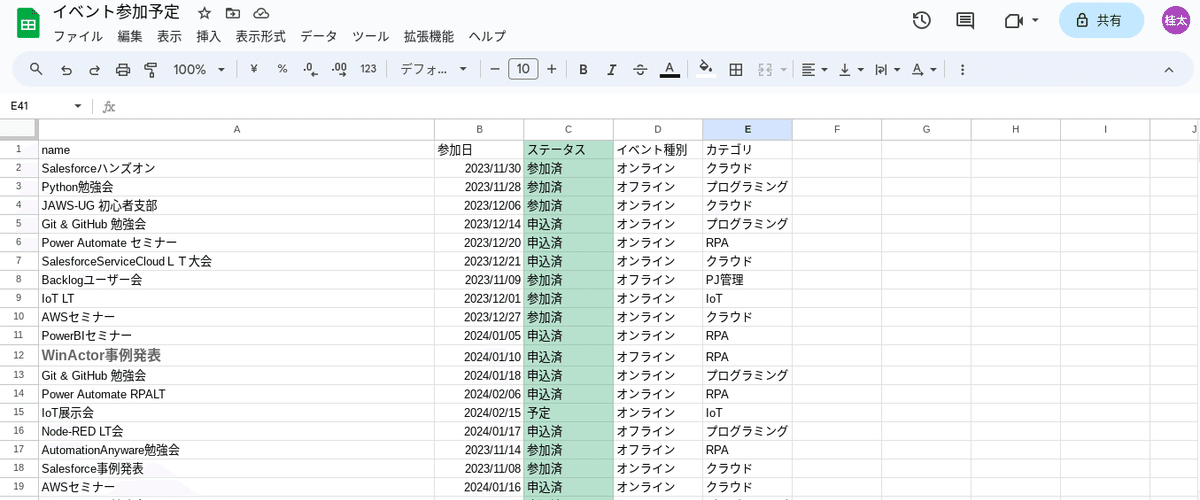
Task: Open version history clock icon
Action: point(922,20)
